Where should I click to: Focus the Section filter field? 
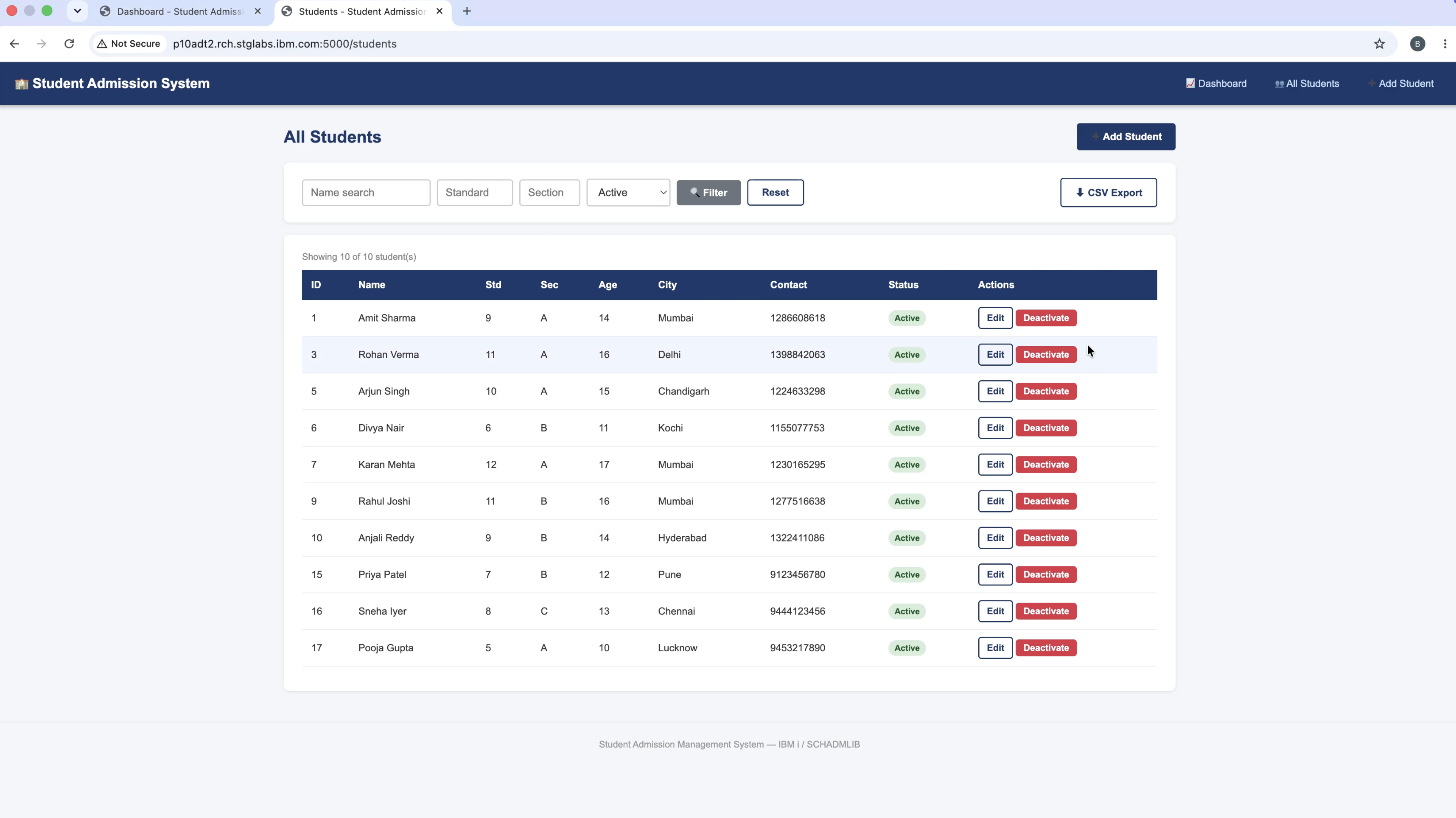549,193
